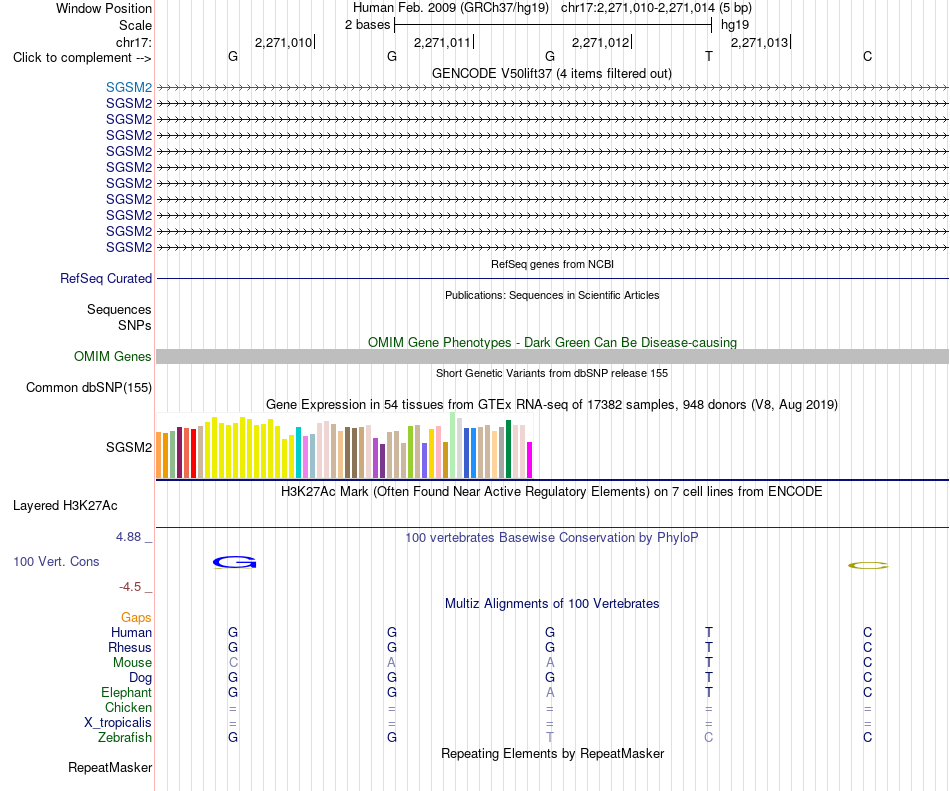
Task: Open the H3K27Ac Mark track title
Action: tap(552, 491)
